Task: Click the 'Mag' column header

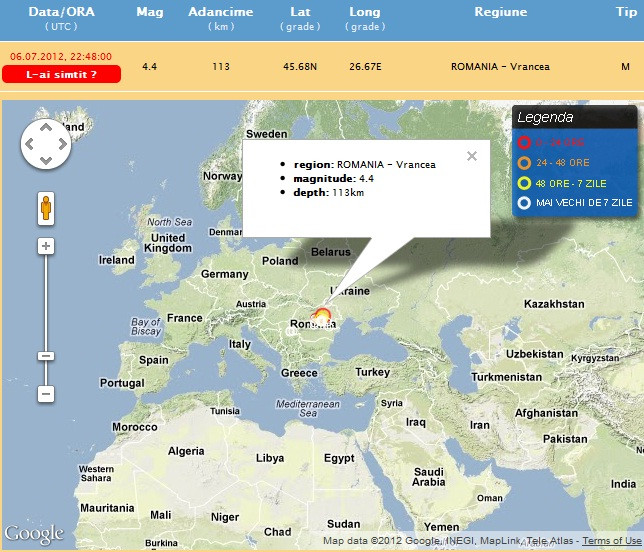Action: [150, 12]
